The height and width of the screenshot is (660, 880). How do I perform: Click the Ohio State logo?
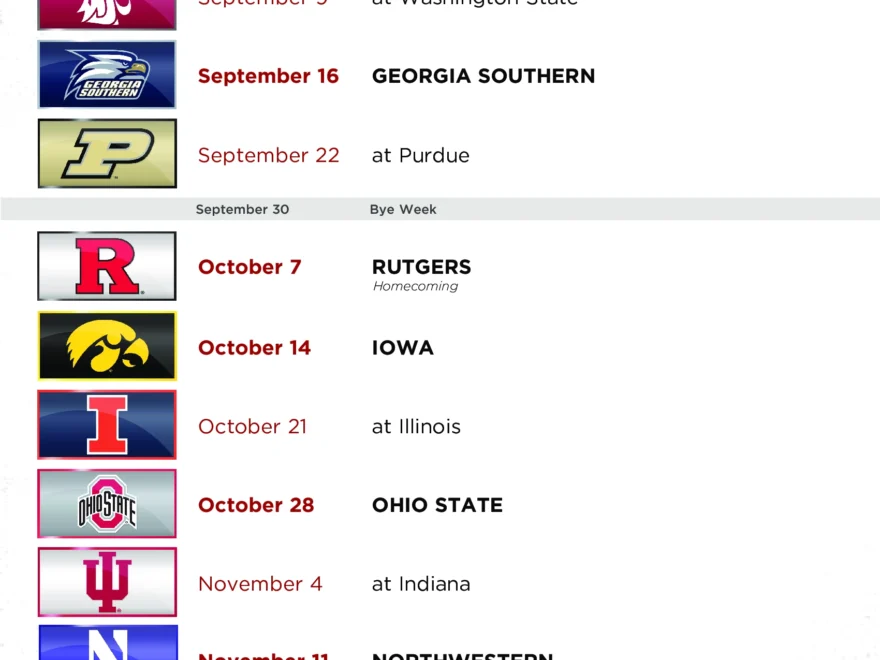pyautogui.click(x=107, y=504)
